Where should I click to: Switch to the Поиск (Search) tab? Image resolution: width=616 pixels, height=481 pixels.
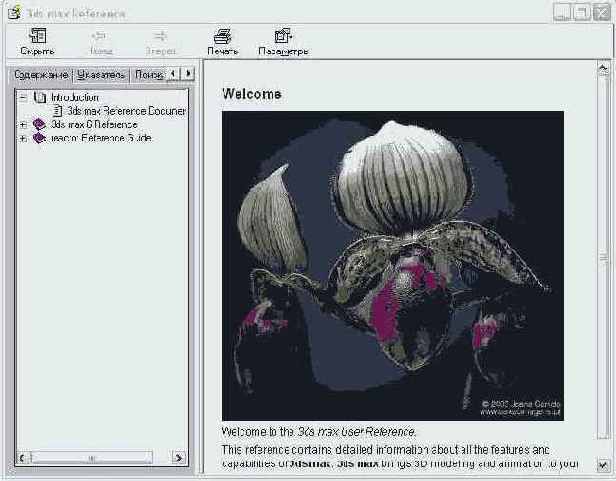click(x=148, y=74)
